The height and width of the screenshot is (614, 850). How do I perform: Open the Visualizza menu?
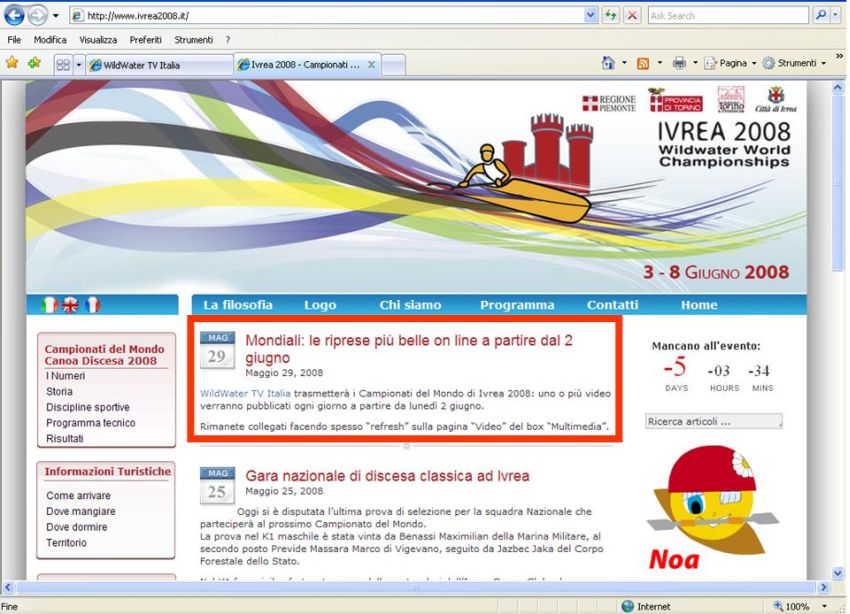click(x=98, y=40)
